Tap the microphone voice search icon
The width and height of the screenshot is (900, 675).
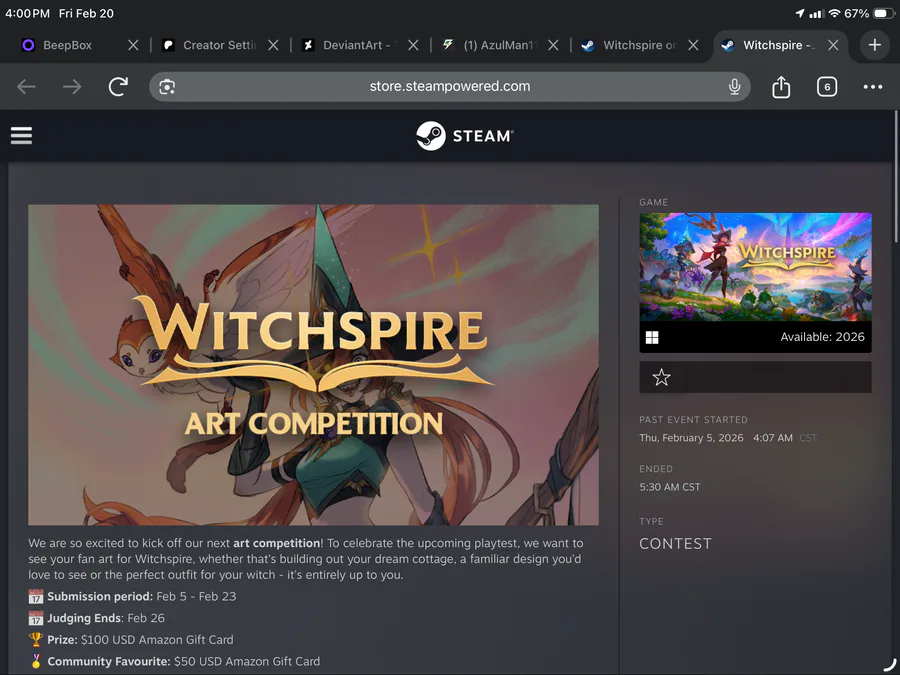[734, 87]
